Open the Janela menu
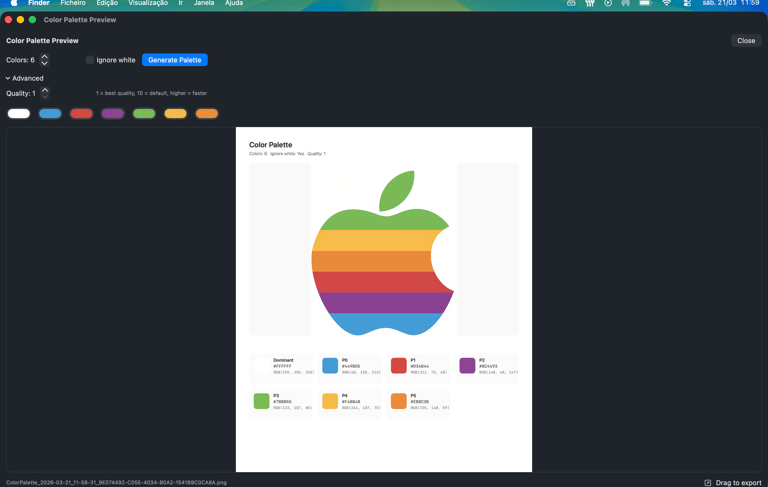The width and height of the screenshot is (768, 487). 204,3
